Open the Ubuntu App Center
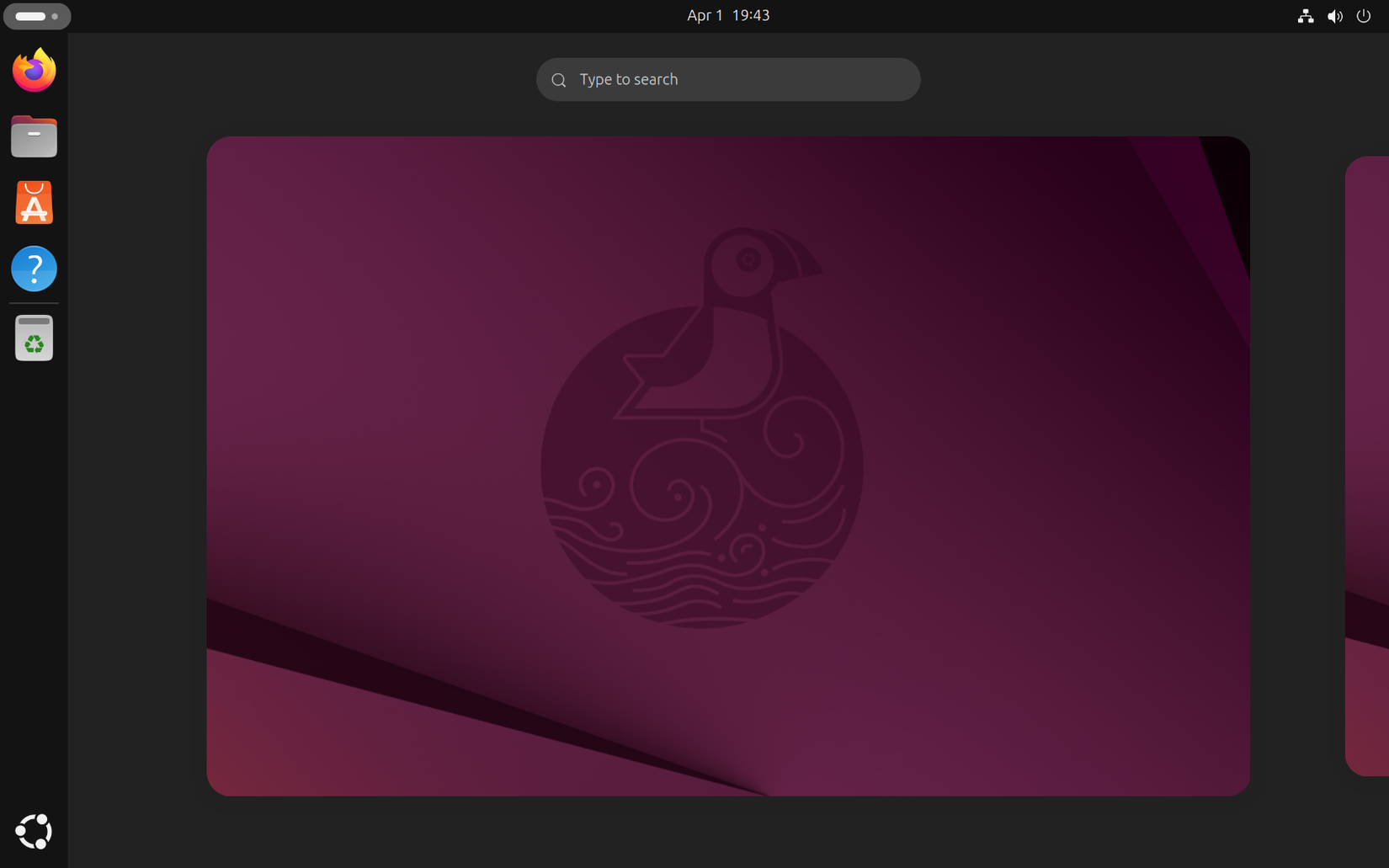This screenshot has width=1389, height=868. click(34, 202)
